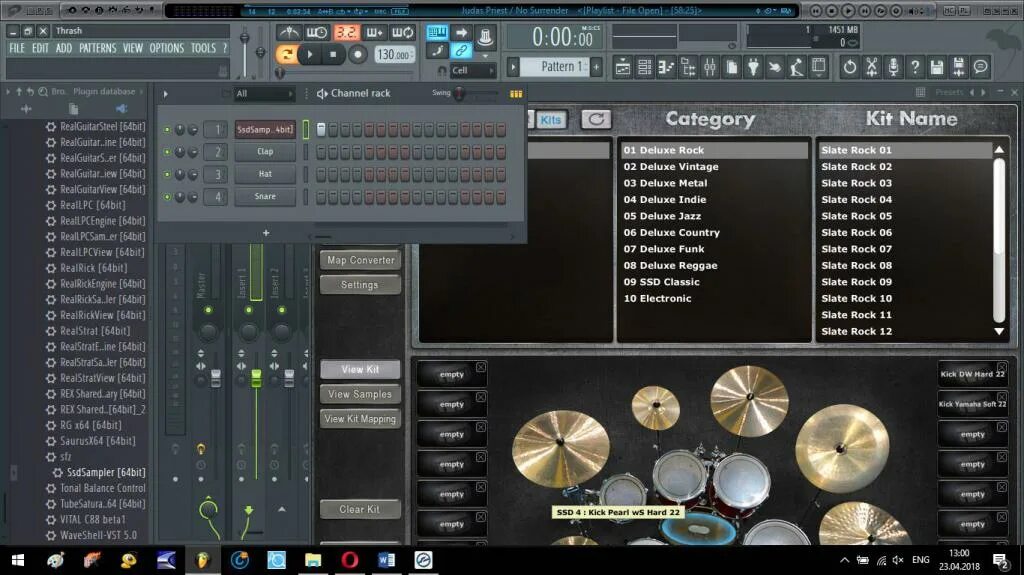The width and height of the screenshot is (1024, 575).
Task: Save project with floppy disk icon
Action: pyautogui.click(x=936, y=67)
